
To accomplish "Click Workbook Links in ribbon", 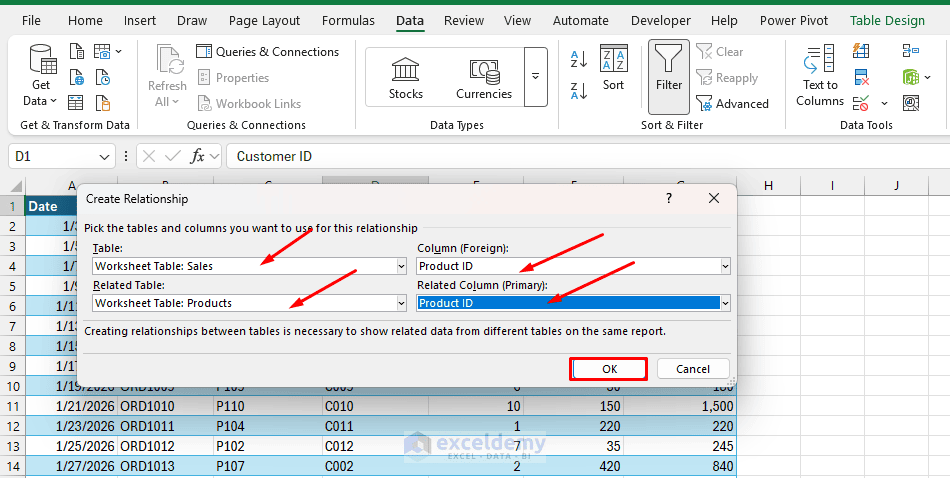I will point(249,104).
